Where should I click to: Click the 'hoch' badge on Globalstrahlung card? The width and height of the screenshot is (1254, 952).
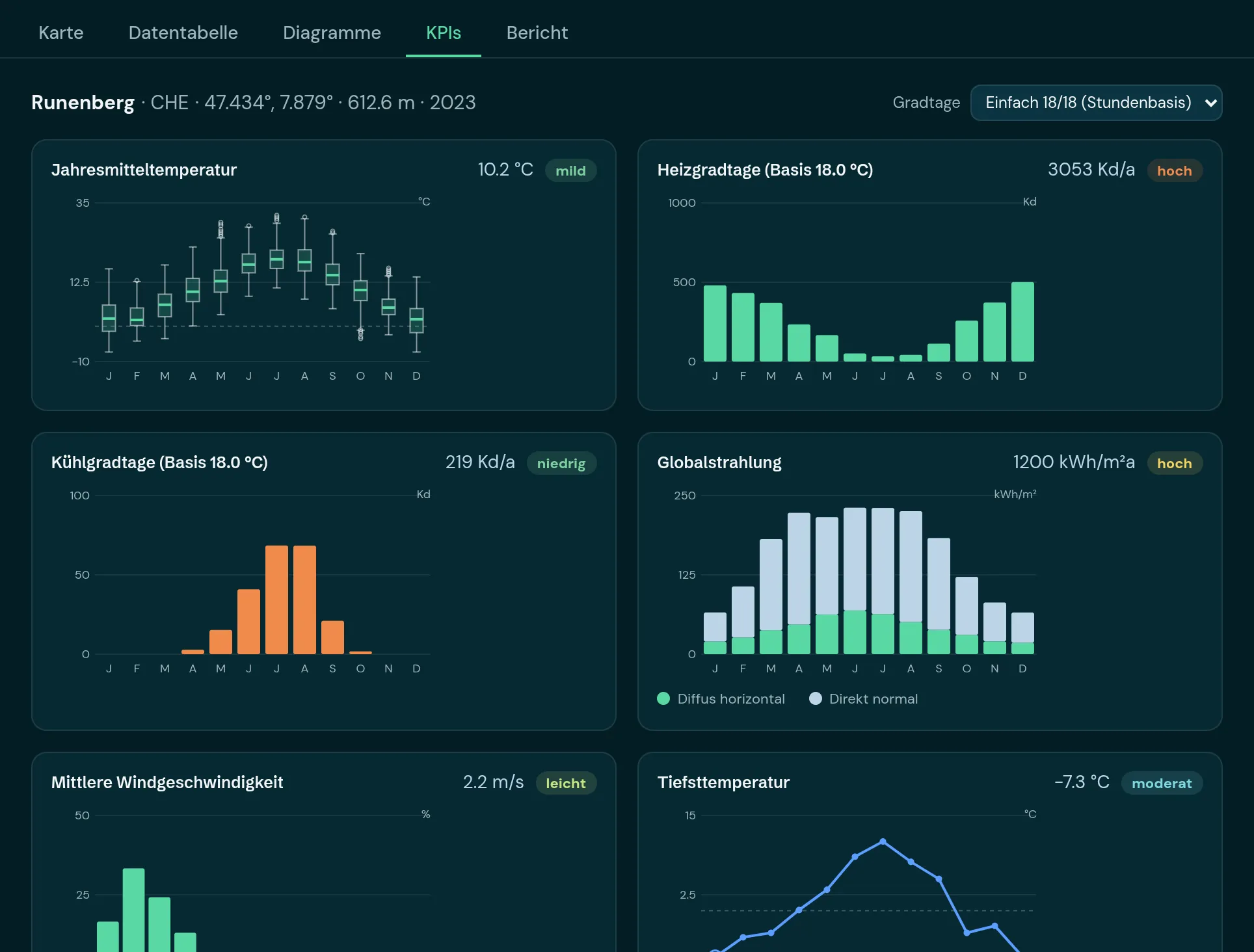1174,464
